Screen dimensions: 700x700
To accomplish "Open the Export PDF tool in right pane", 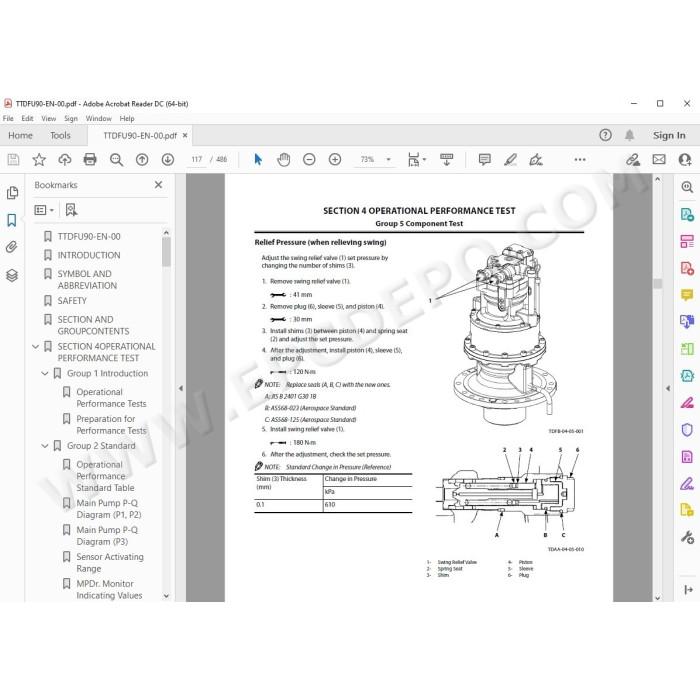I will point(687,214).
